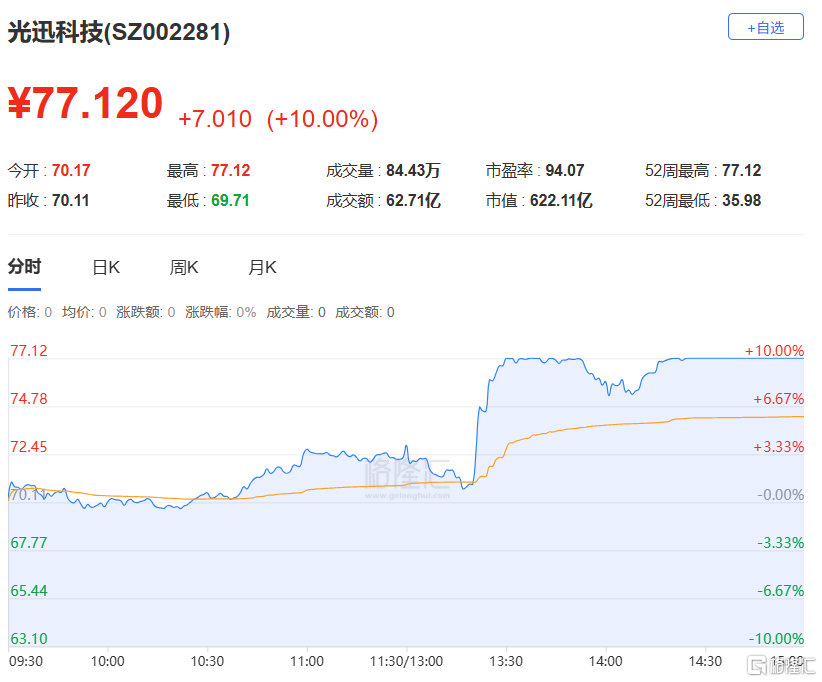Switch to the 日K tab

(x=106, y=268)
